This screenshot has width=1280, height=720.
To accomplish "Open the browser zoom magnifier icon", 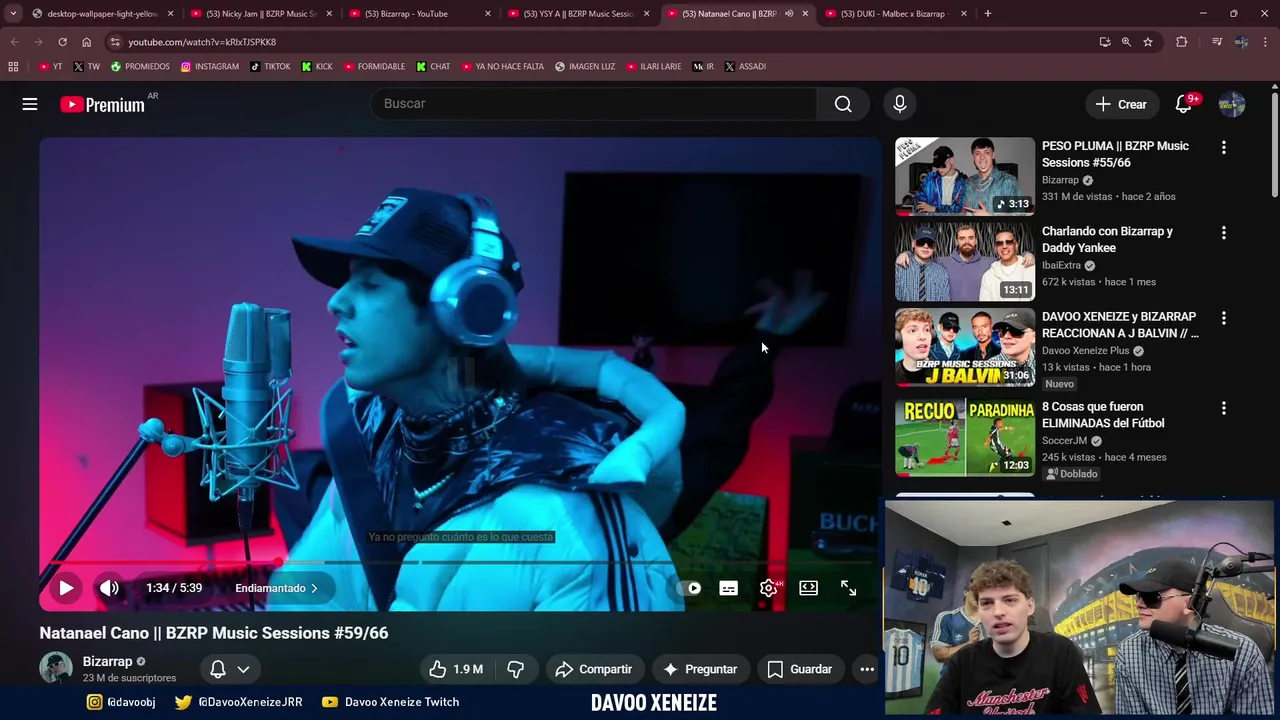I will pyautogui.click(x=1126, y=42).
